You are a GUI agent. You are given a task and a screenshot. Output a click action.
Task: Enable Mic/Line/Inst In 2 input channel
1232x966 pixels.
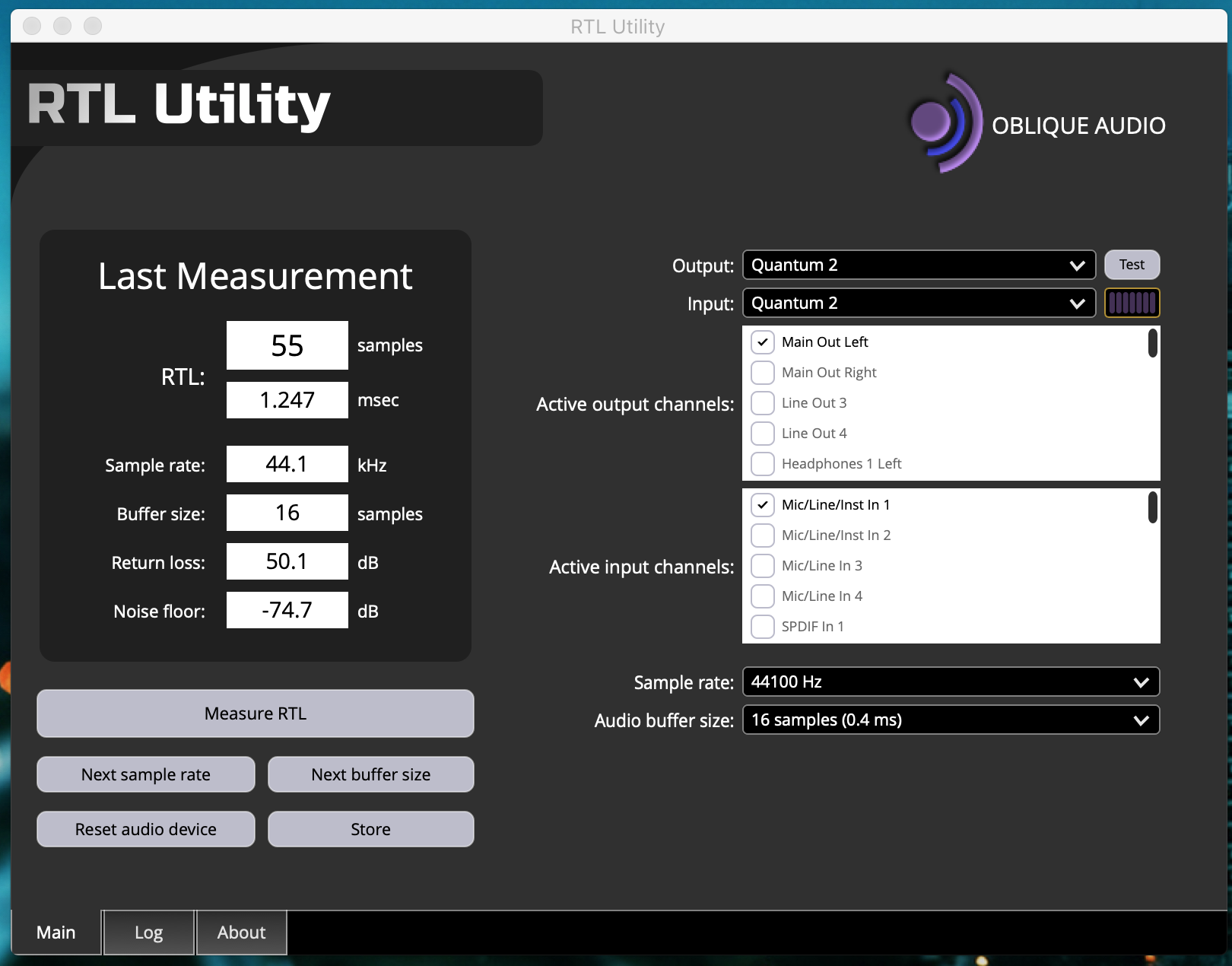pyautogui.click(x=762, y=535)
